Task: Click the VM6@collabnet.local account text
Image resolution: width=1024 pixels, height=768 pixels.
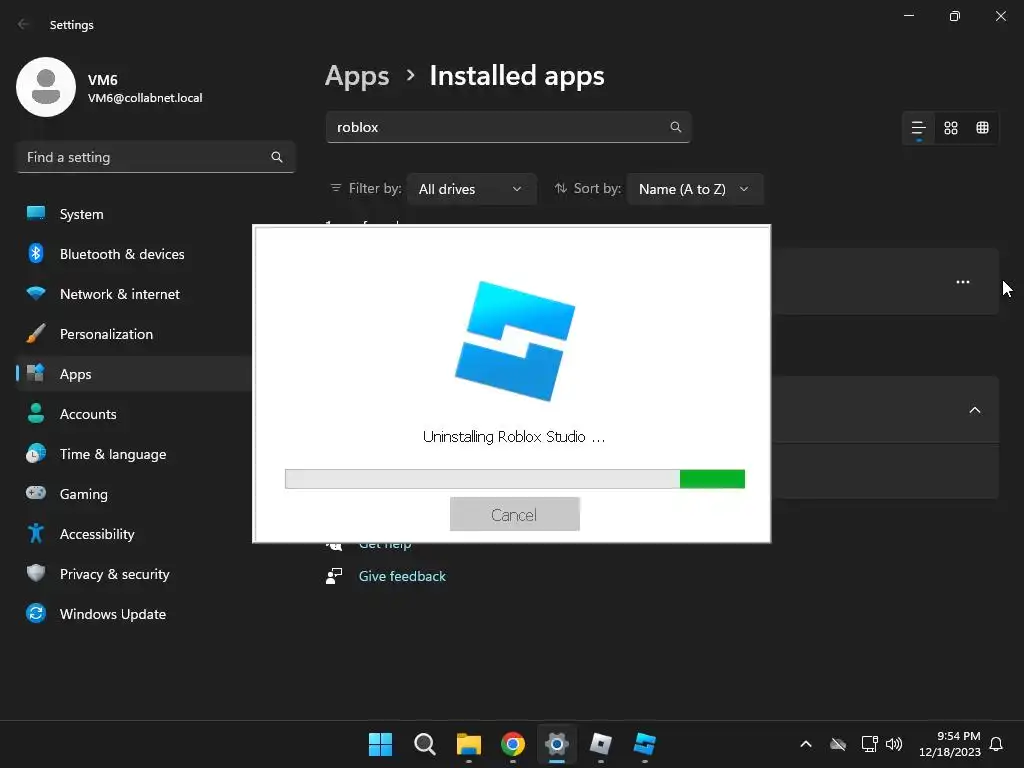Action: (145, 98)
